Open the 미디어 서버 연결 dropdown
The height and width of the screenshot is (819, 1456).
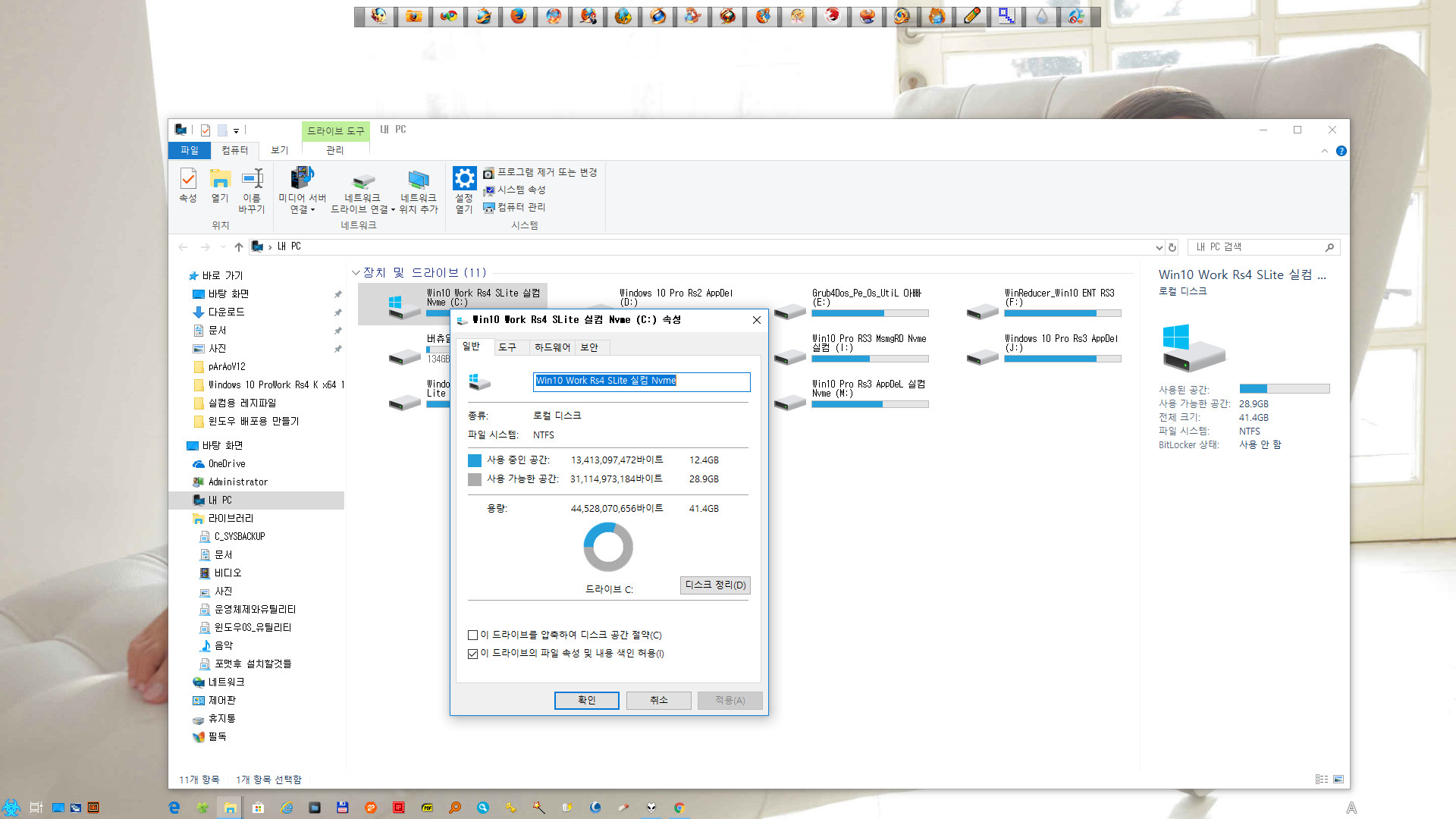click(302, 204)
